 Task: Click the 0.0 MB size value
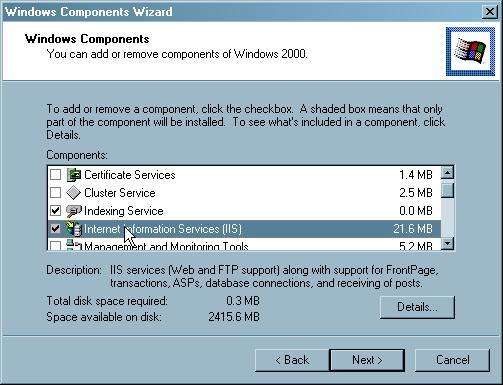coord(416,211)
